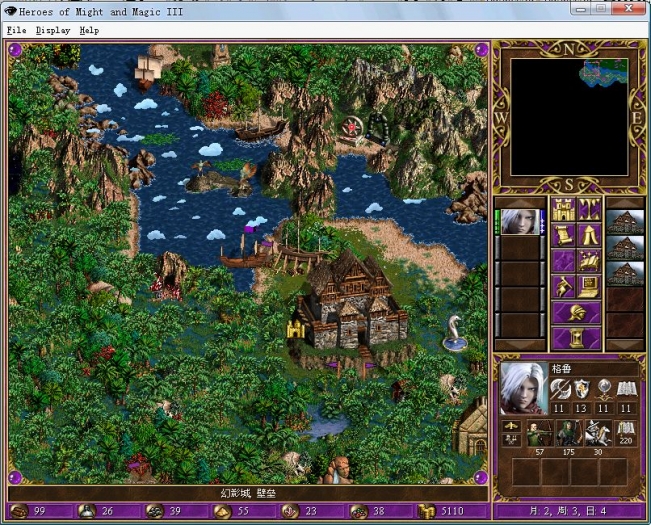Click the sulfur resource icon showing 55
651x525 pixels.
pyautogui.click(x=223, y=511)
